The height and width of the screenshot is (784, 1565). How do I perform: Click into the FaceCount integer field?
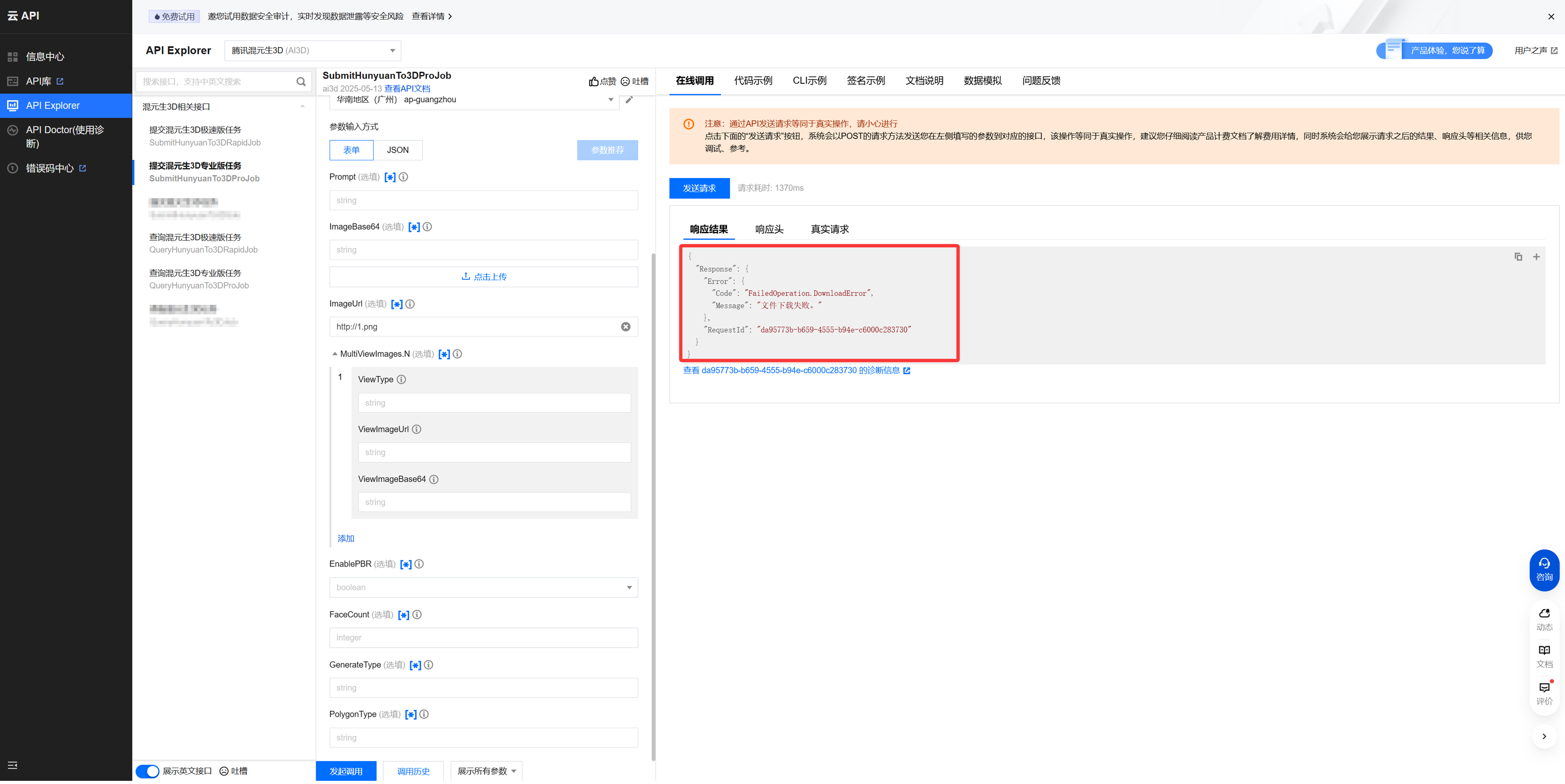[483, 638]
